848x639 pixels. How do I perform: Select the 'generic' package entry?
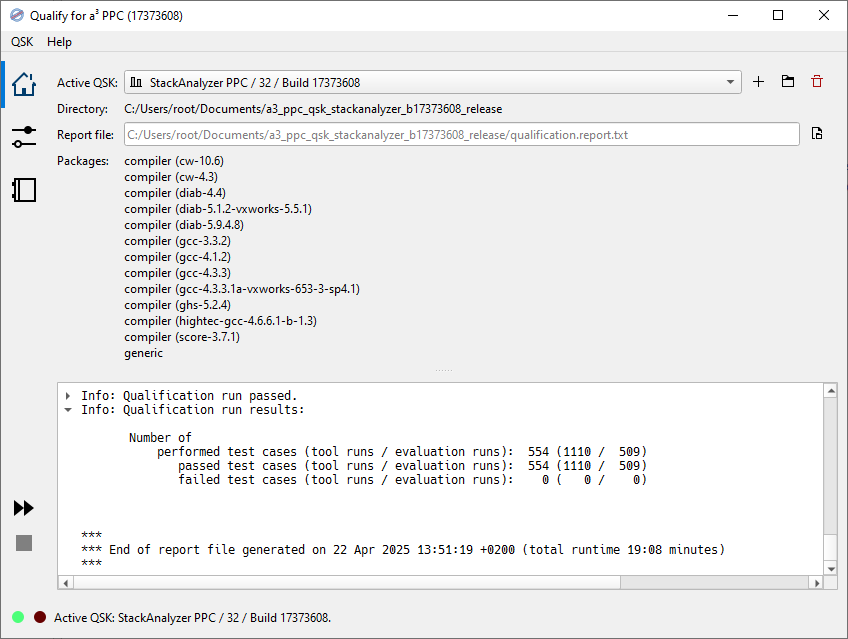143,353
